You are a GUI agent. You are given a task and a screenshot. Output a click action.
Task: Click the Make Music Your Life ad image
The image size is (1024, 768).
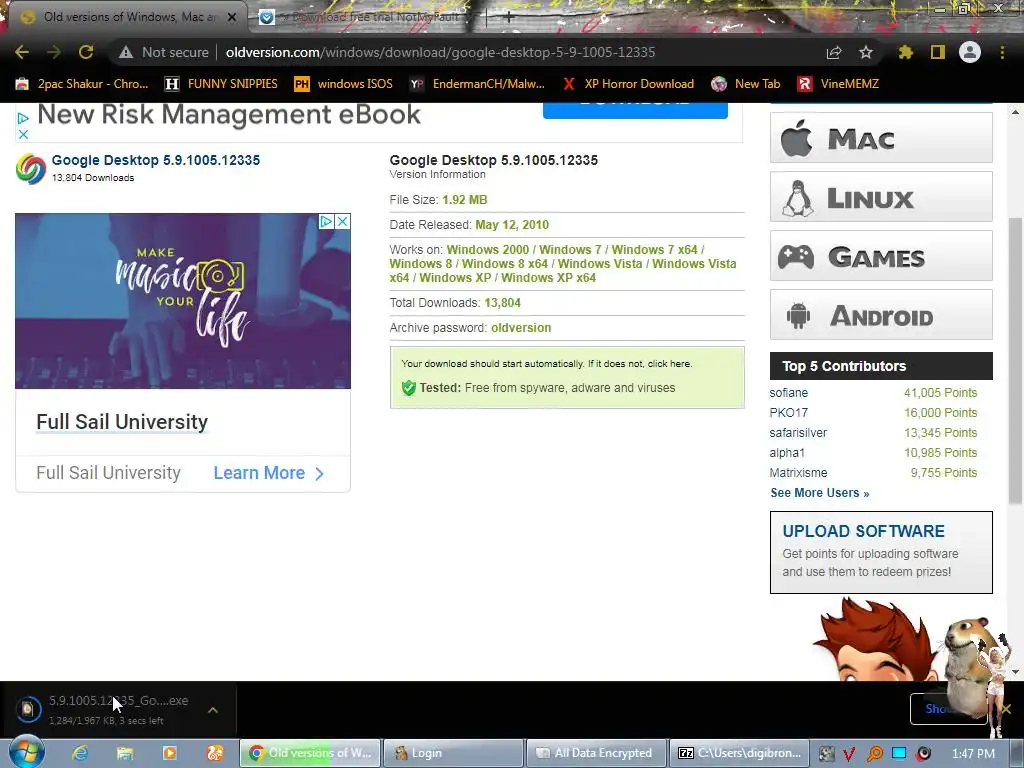pyautogui.click(x=183, y=301)
